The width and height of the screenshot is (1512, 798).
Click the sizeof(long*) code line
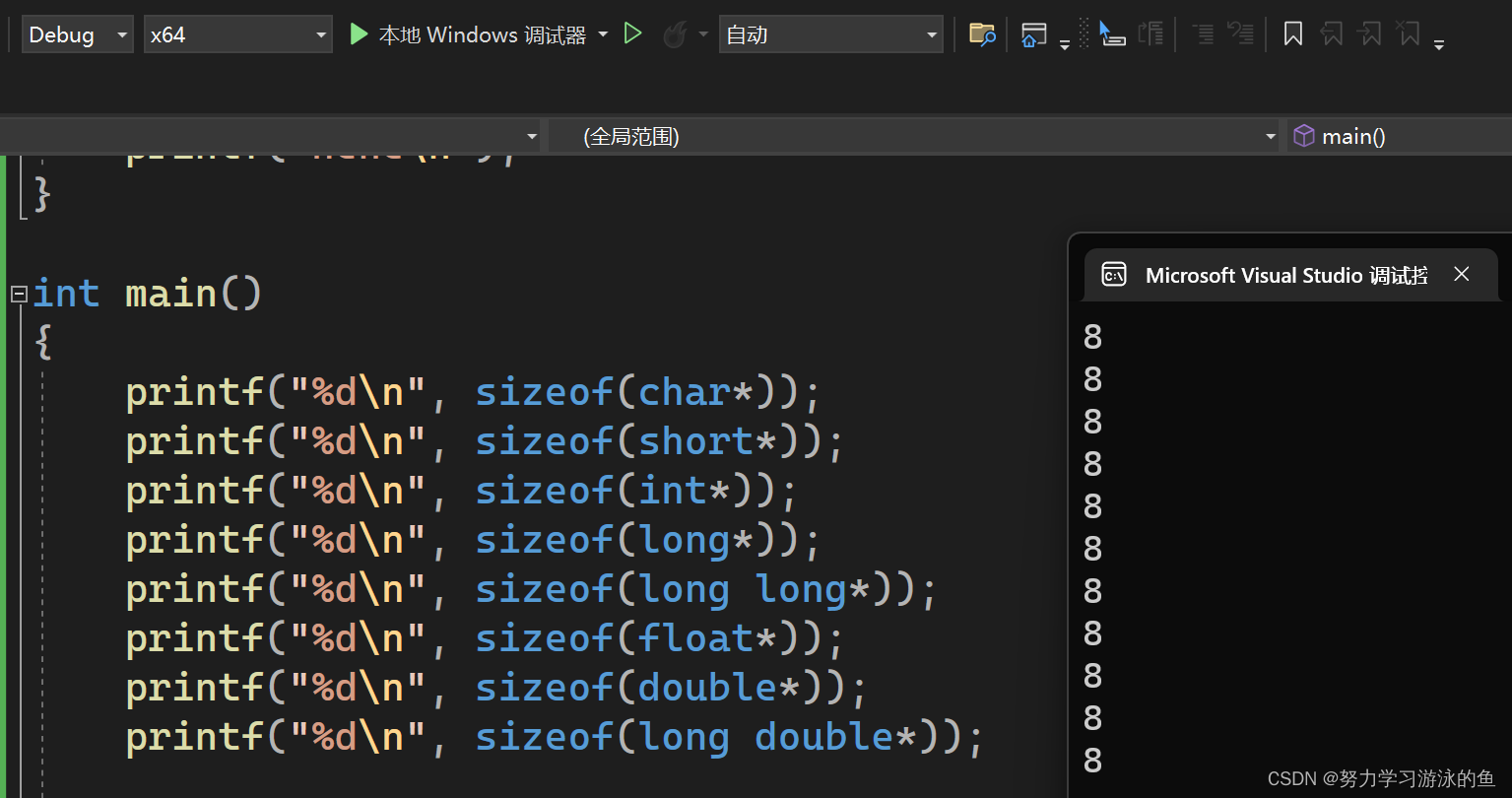(x=473, y=540)
